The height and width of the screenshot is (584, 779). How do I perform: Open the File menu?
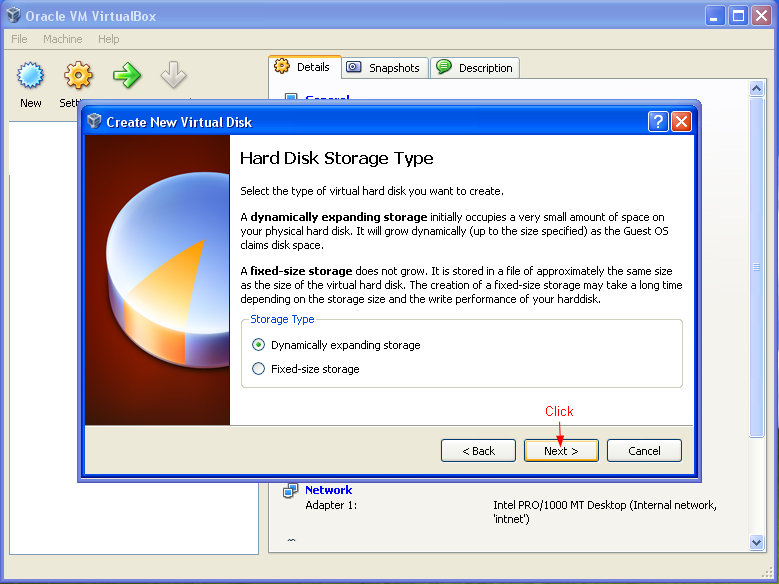point(19,39)
